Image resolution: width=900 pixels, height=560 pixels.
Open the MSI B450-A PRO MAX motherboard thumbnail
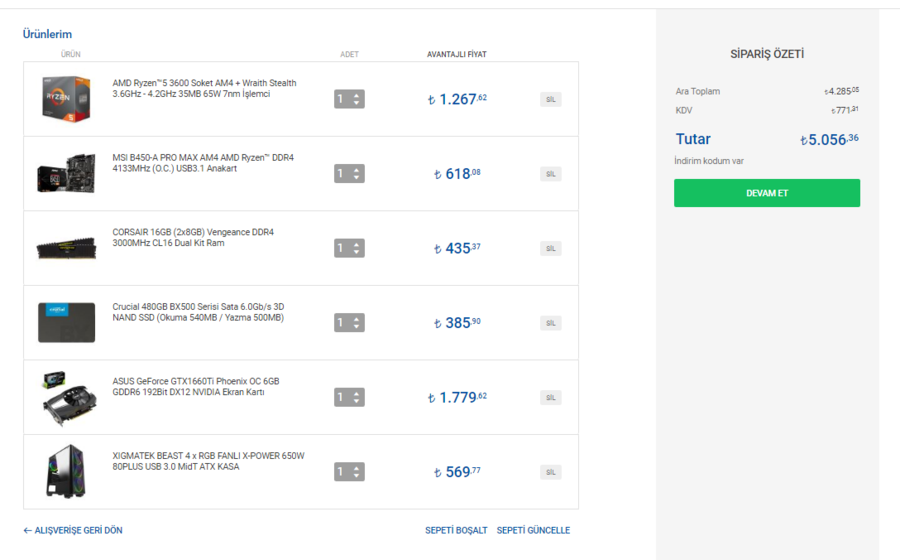point(67,173)
